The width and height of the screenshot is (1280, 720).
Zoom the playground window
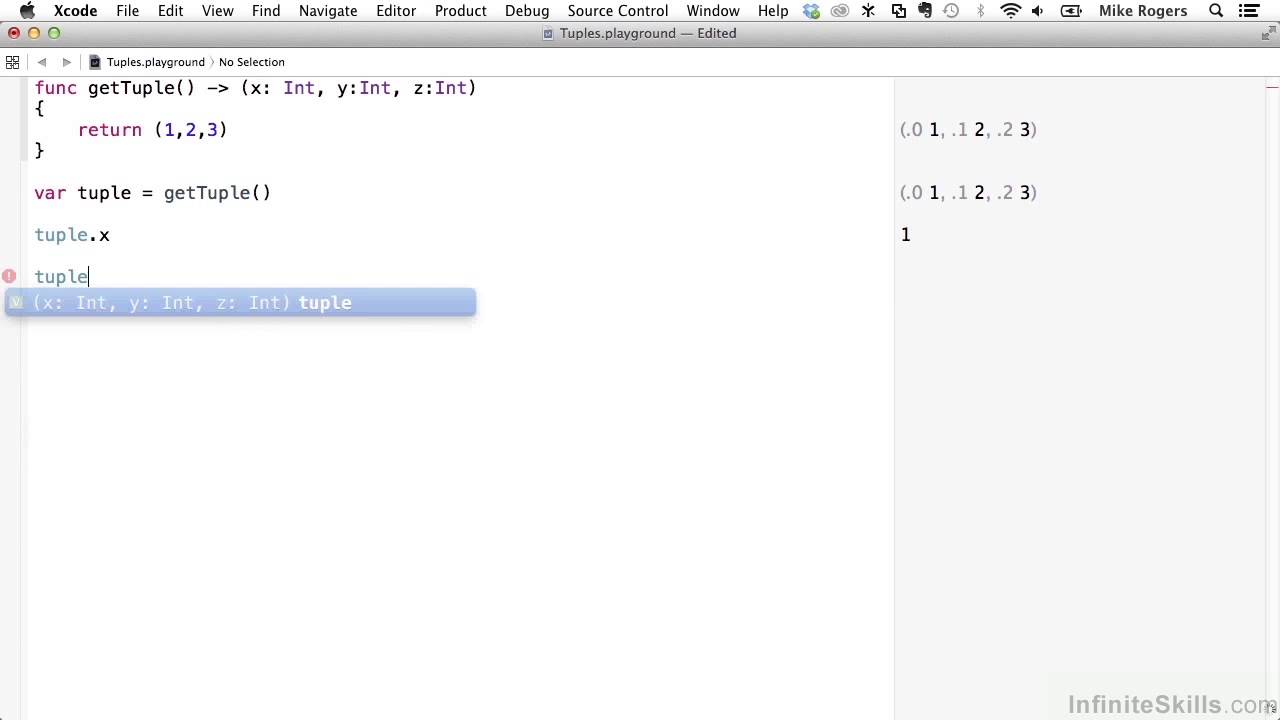tap(54, 33)
